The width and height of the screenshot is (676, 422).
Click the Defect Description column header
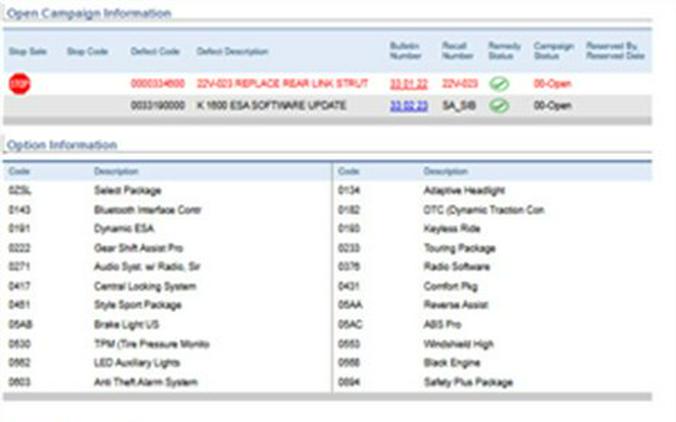232,51
